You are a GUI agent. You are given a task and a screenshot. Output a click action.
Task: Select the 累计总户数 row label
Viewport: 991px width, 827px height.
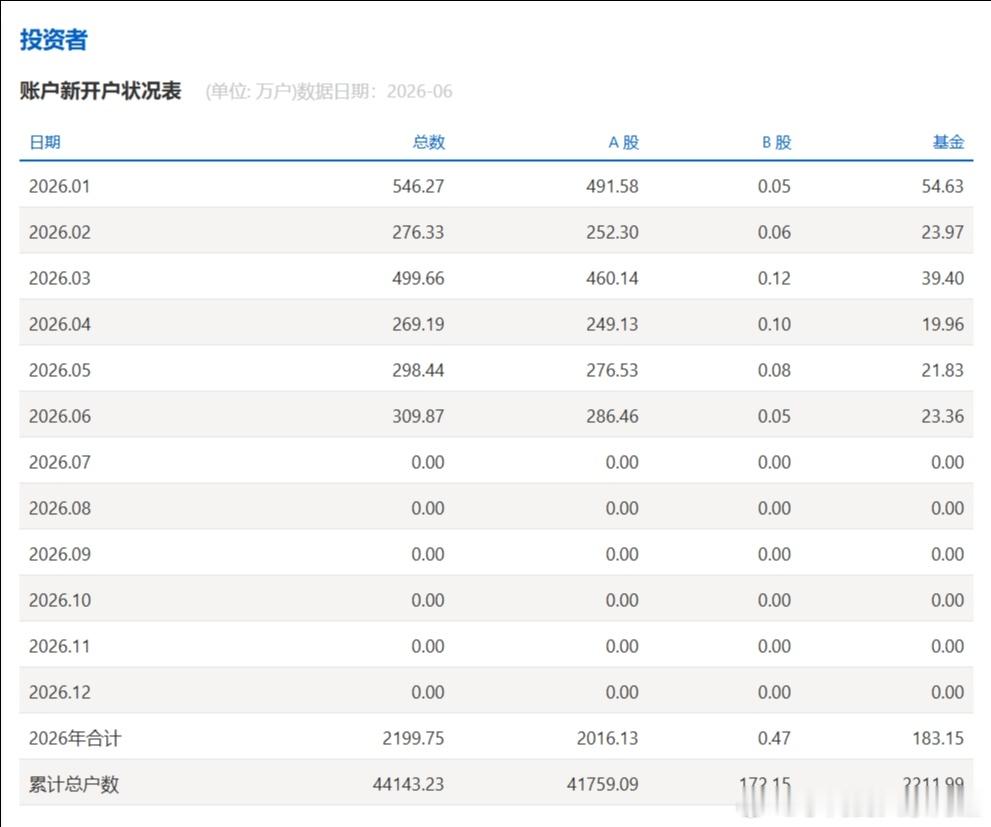click(74, 785)
